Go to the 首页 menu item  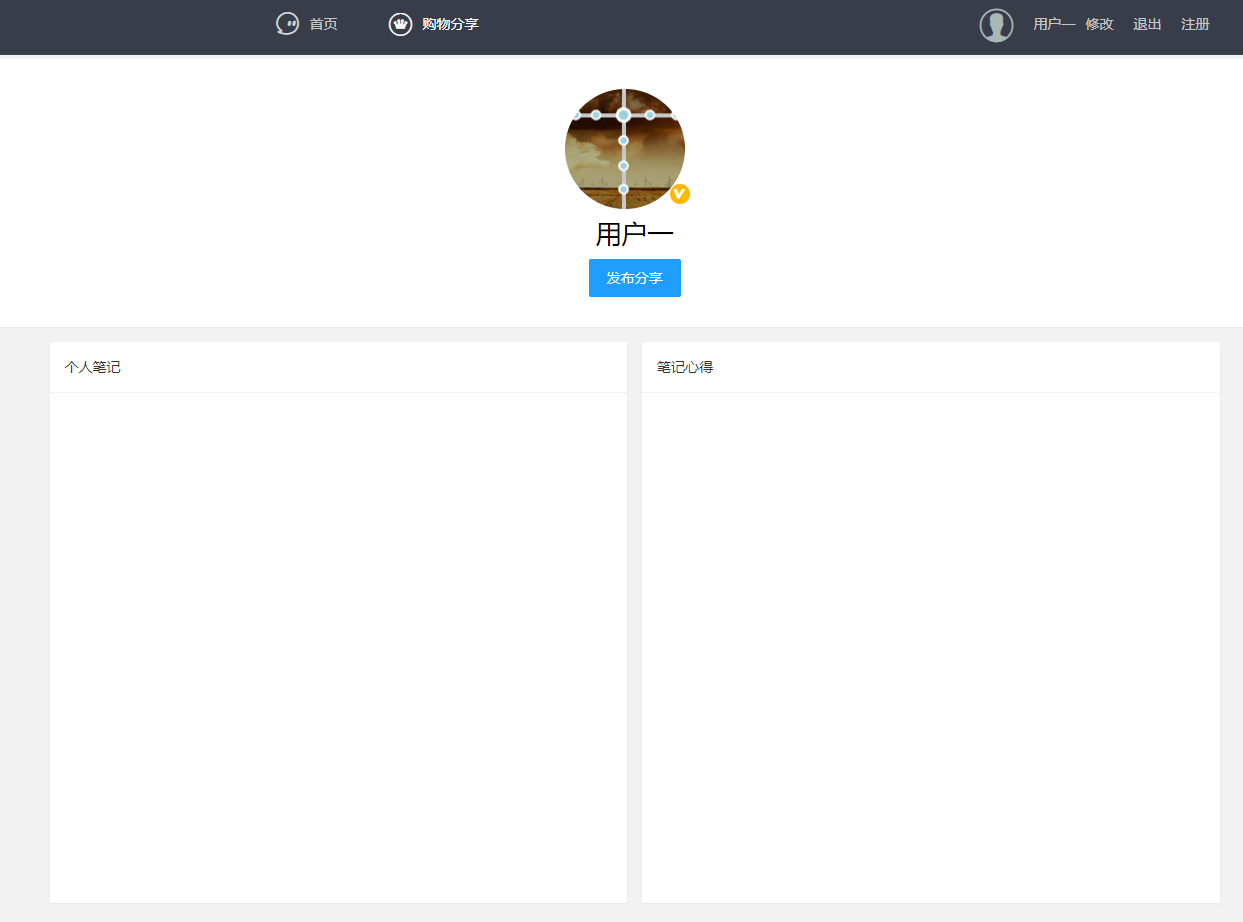click(323, 24)
